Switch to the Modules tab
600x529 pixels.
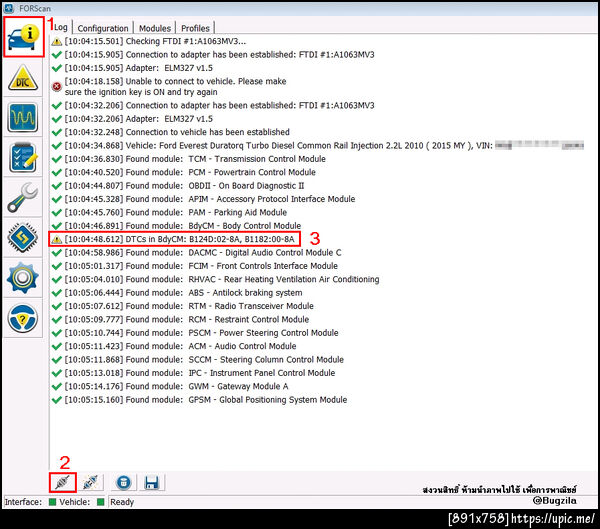pyautogui.click(x=155, y=28)
